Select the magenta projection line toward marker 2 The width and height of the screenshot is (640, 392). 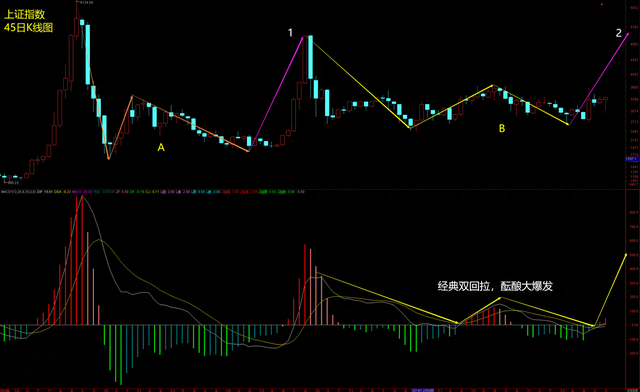[599, 78]
